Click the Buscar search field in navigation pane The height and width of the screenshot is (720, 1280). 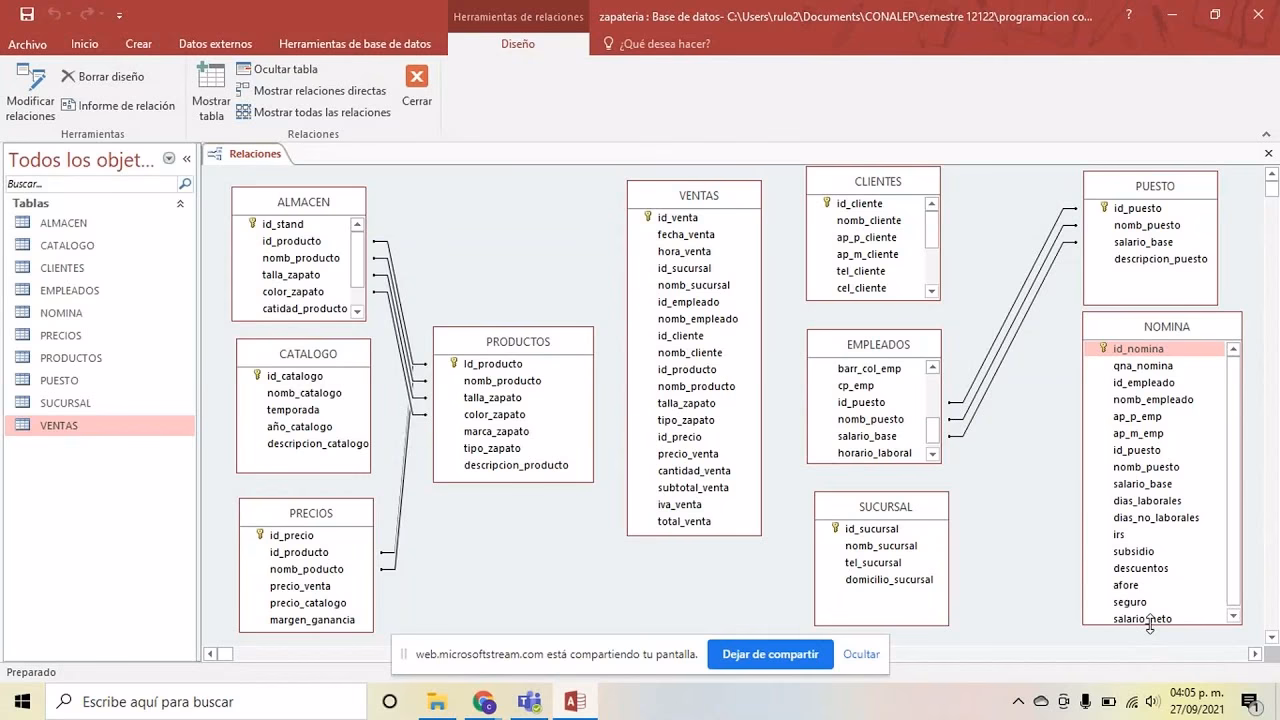(x=90, y=184)
